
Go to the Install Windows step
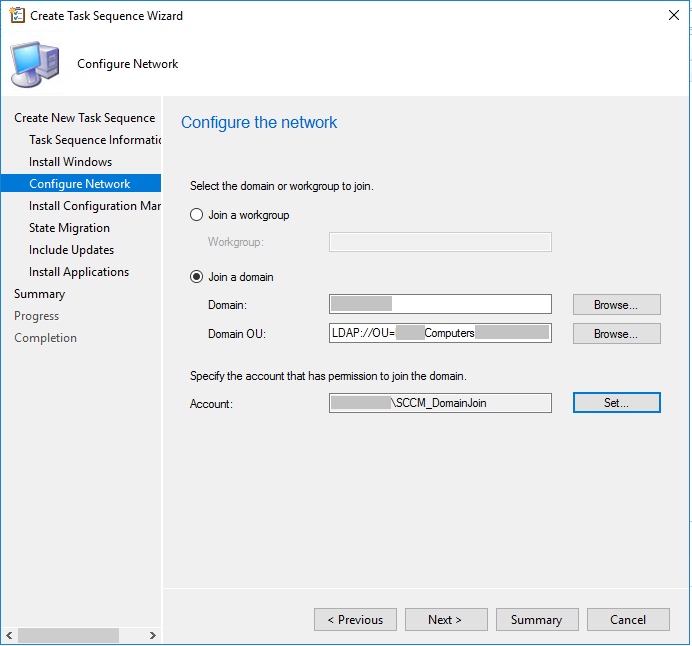click(x=71, y=162)
